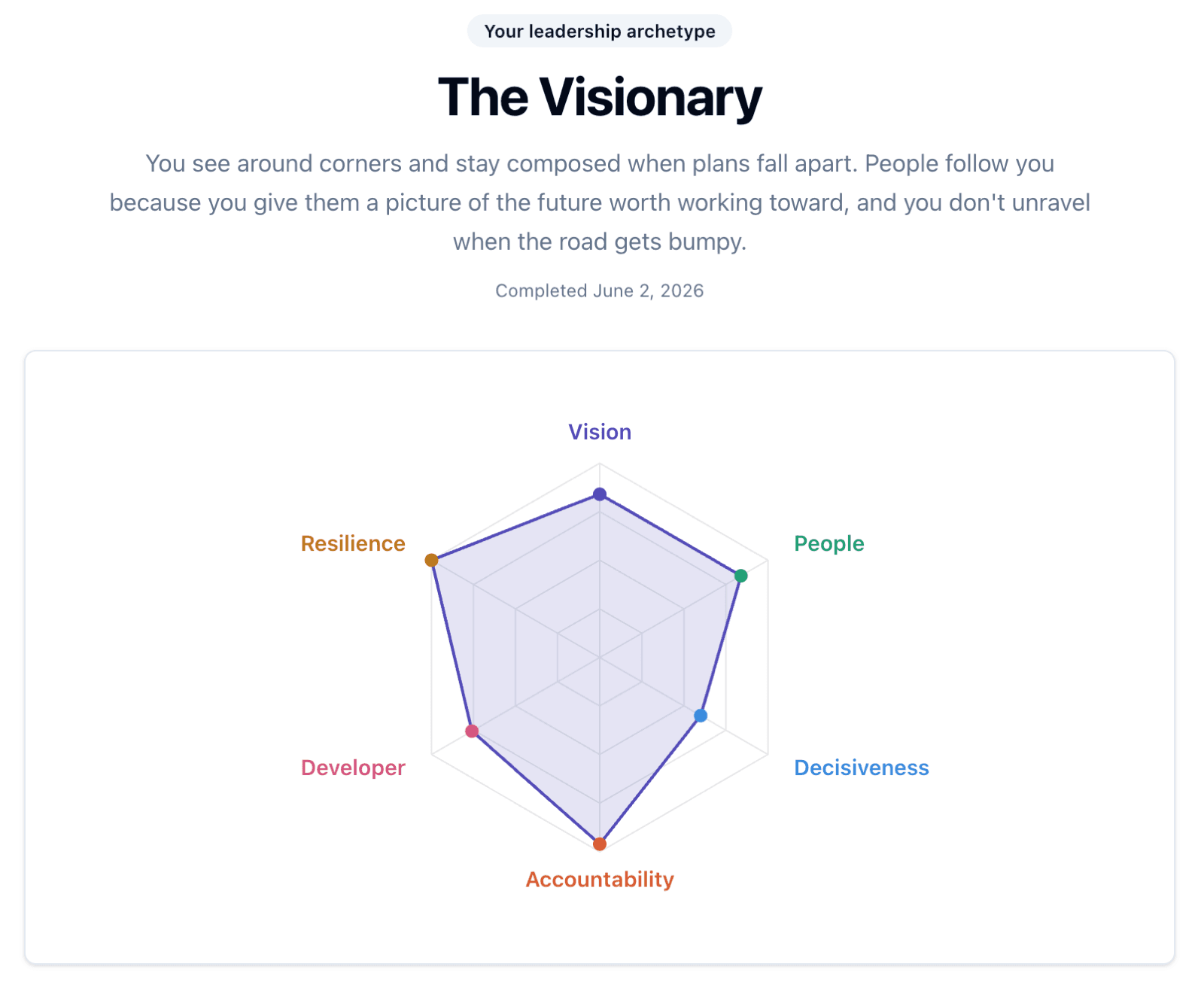Select the Developer axis label

click(353, 768)
